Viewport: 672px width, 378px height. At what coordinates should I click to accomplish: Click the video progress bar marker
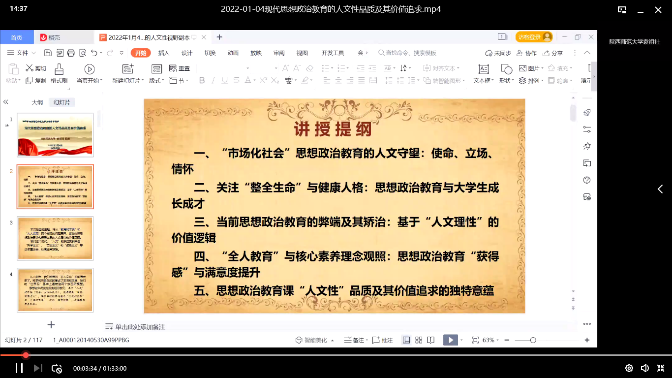26,355
